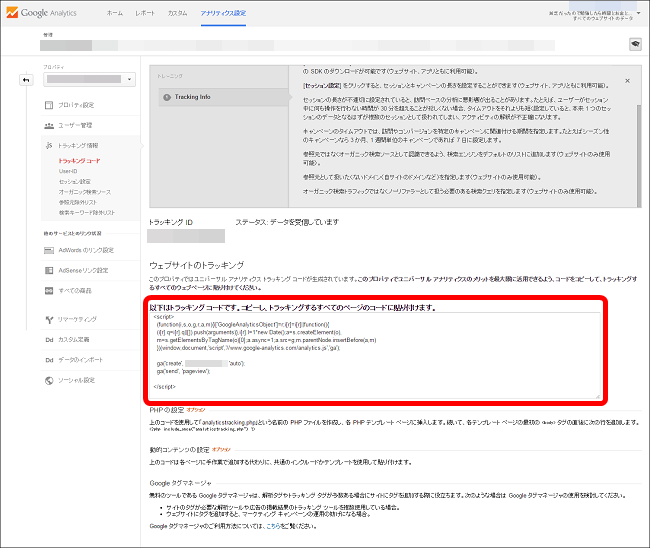Open オーガニック検索ソース in sidebar

(x=85, y=192)
